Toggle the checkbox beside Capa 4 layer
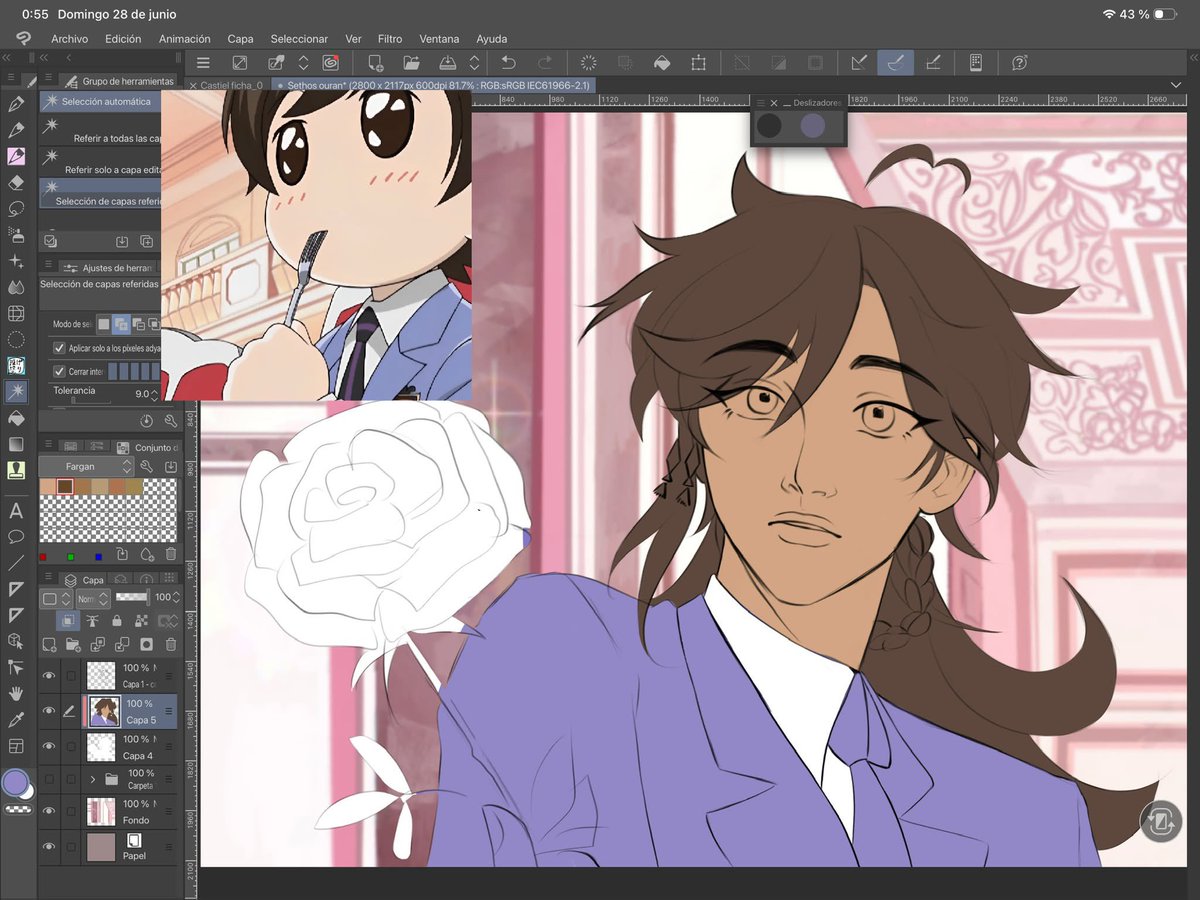Viewport: 1200px width, 900px height. (x=70, y=746)
